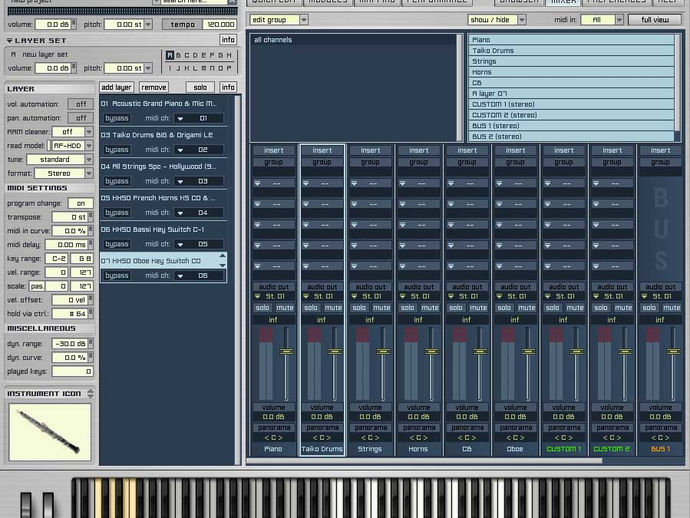
Task: Open first insert slot arrow on Taiko Drums channel
Action: pos(306,183)
